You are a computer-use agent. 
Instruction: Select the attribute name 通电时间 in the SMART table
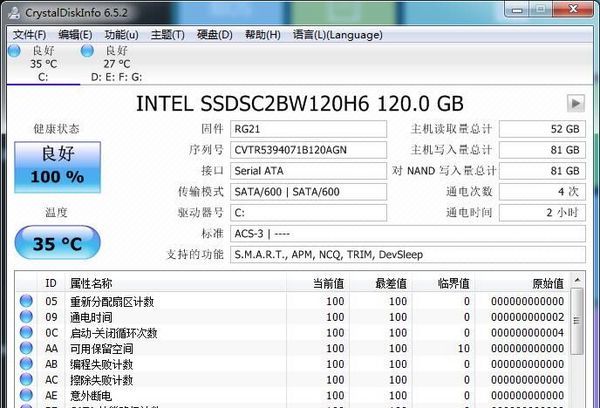pyautogui.click(x=91, y=317)
